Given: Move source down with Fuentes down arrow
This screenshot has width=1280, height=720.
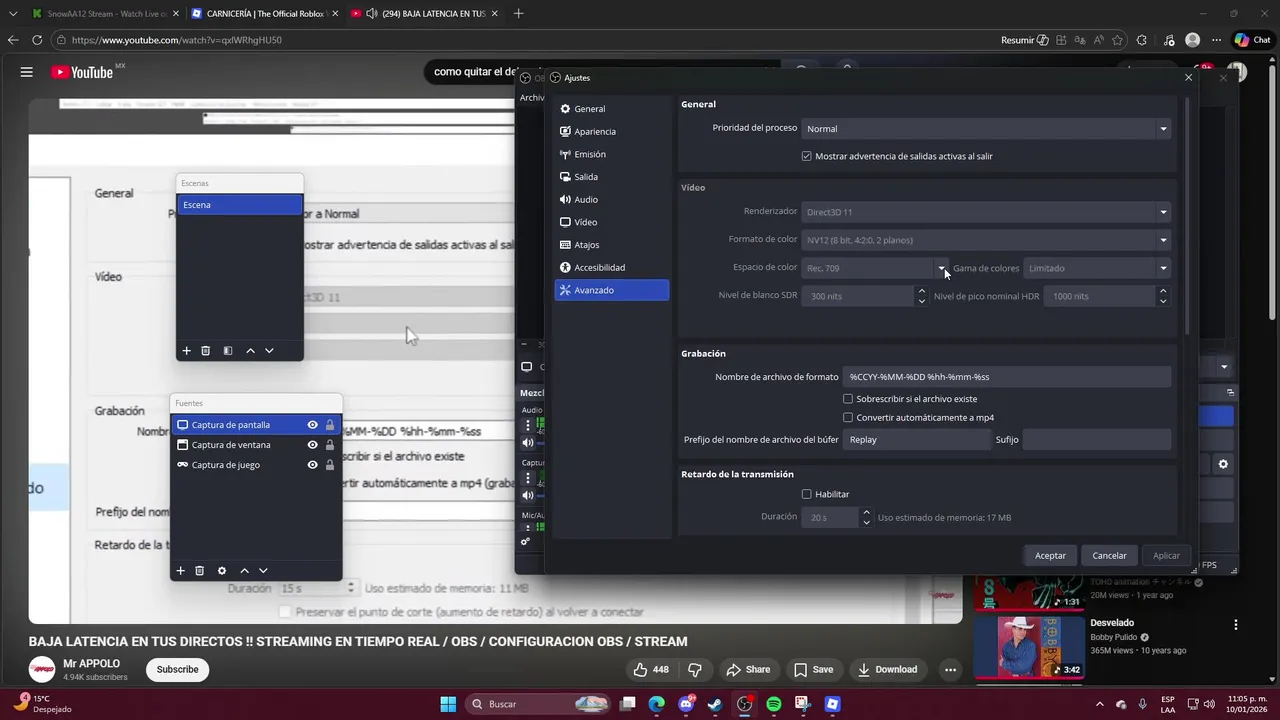Looking at the screenshot, I should (x=263, y=571).
